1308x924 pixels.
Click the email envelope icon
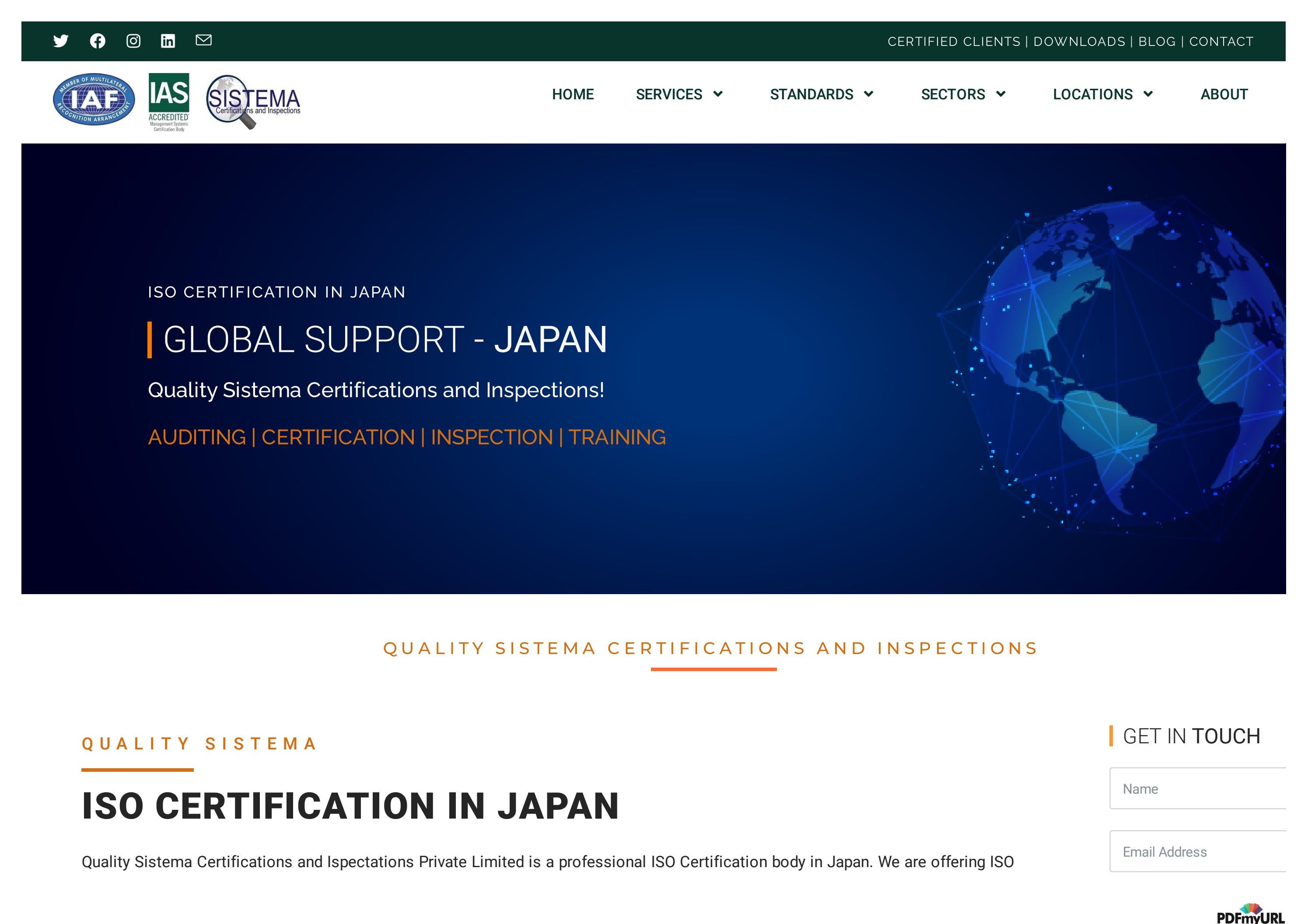click(x=203, y=40)
